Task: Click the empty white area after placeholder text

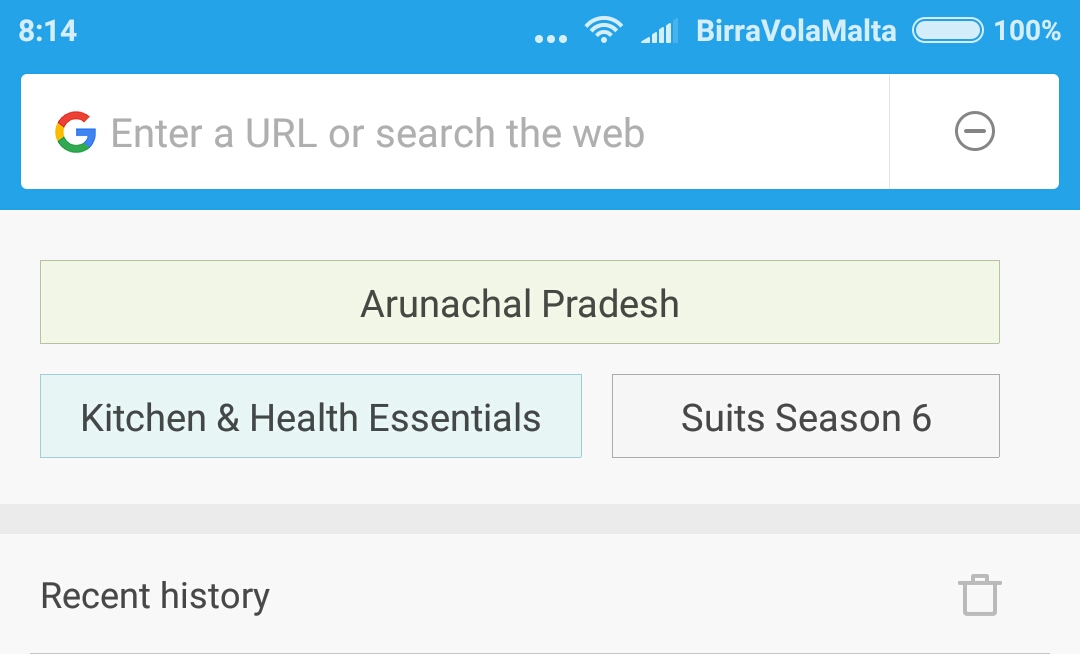Action: coord(765,131)
